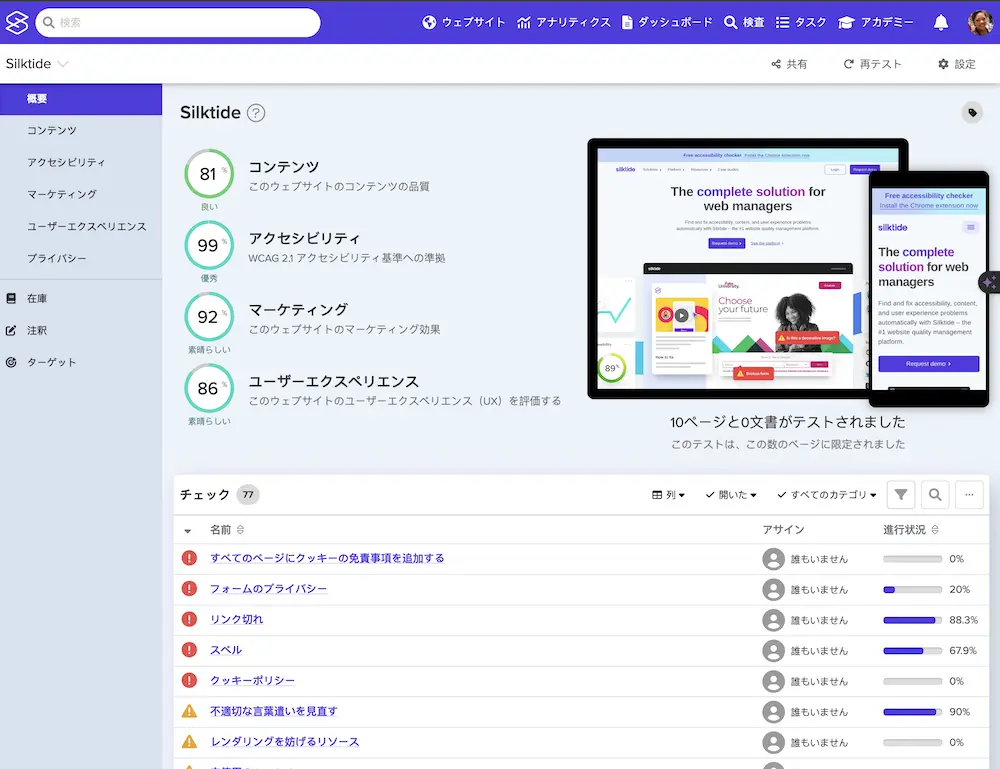Click the チェック count badge 77

click(x=248, y=495)
